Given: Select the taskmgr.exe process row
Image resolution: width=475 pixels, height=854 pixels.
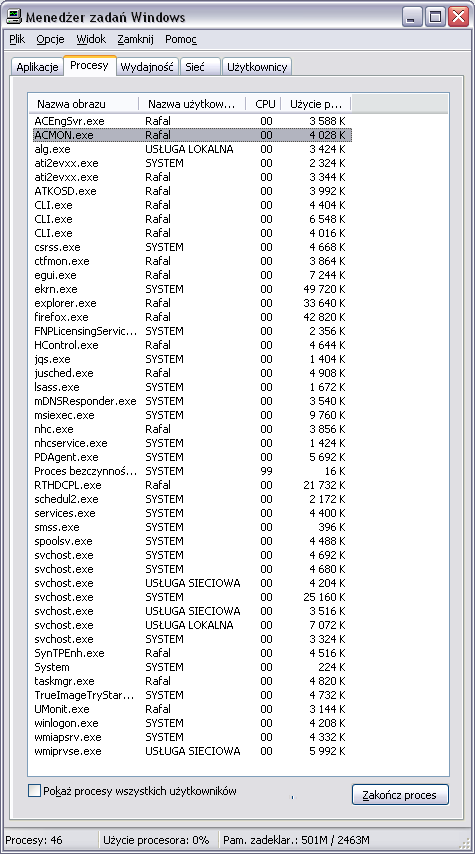Looking at the screenshot, I should (x=192, y=681).
